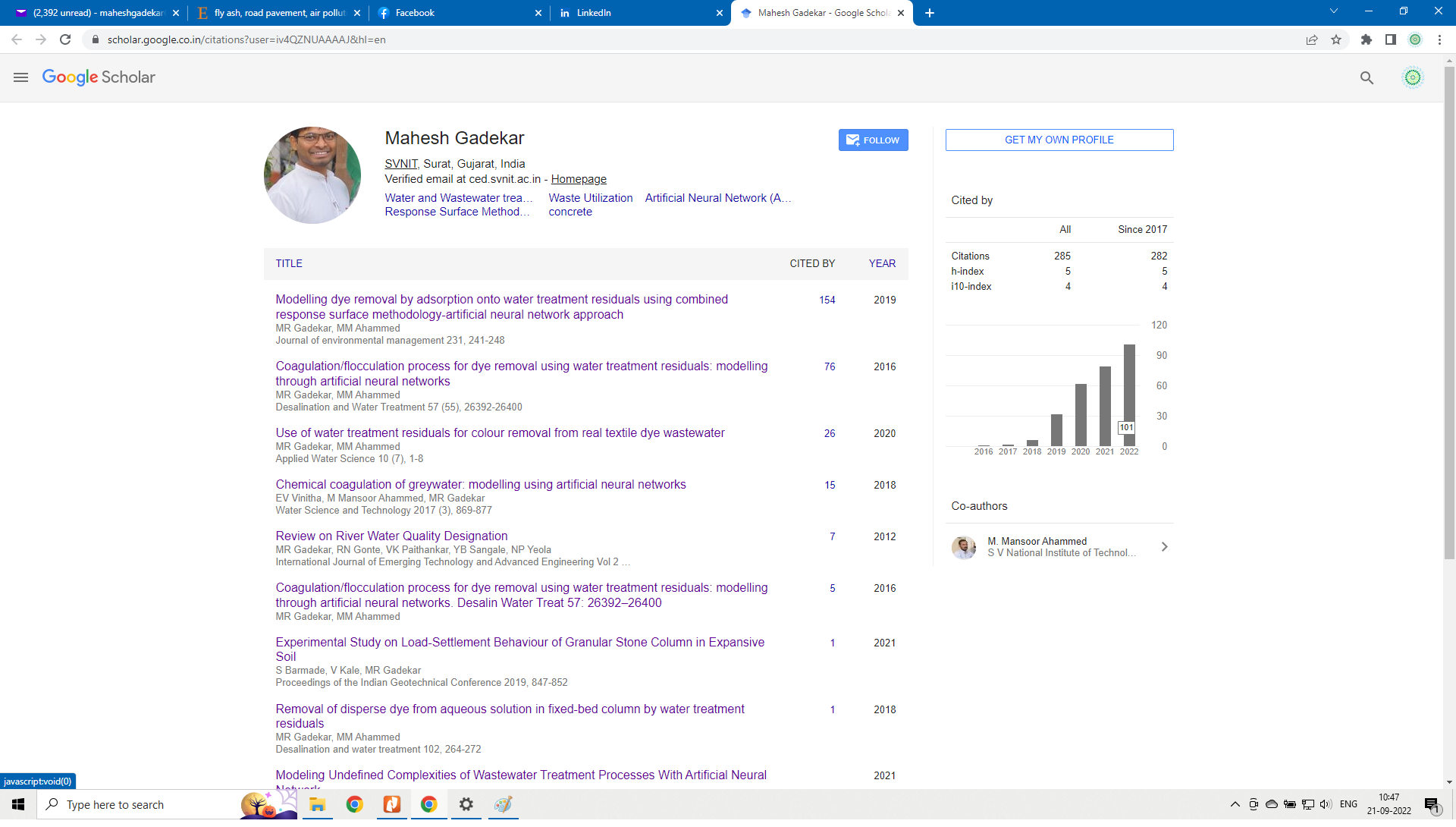Open the Google Scholar hamburger menu

coord(20,77)
